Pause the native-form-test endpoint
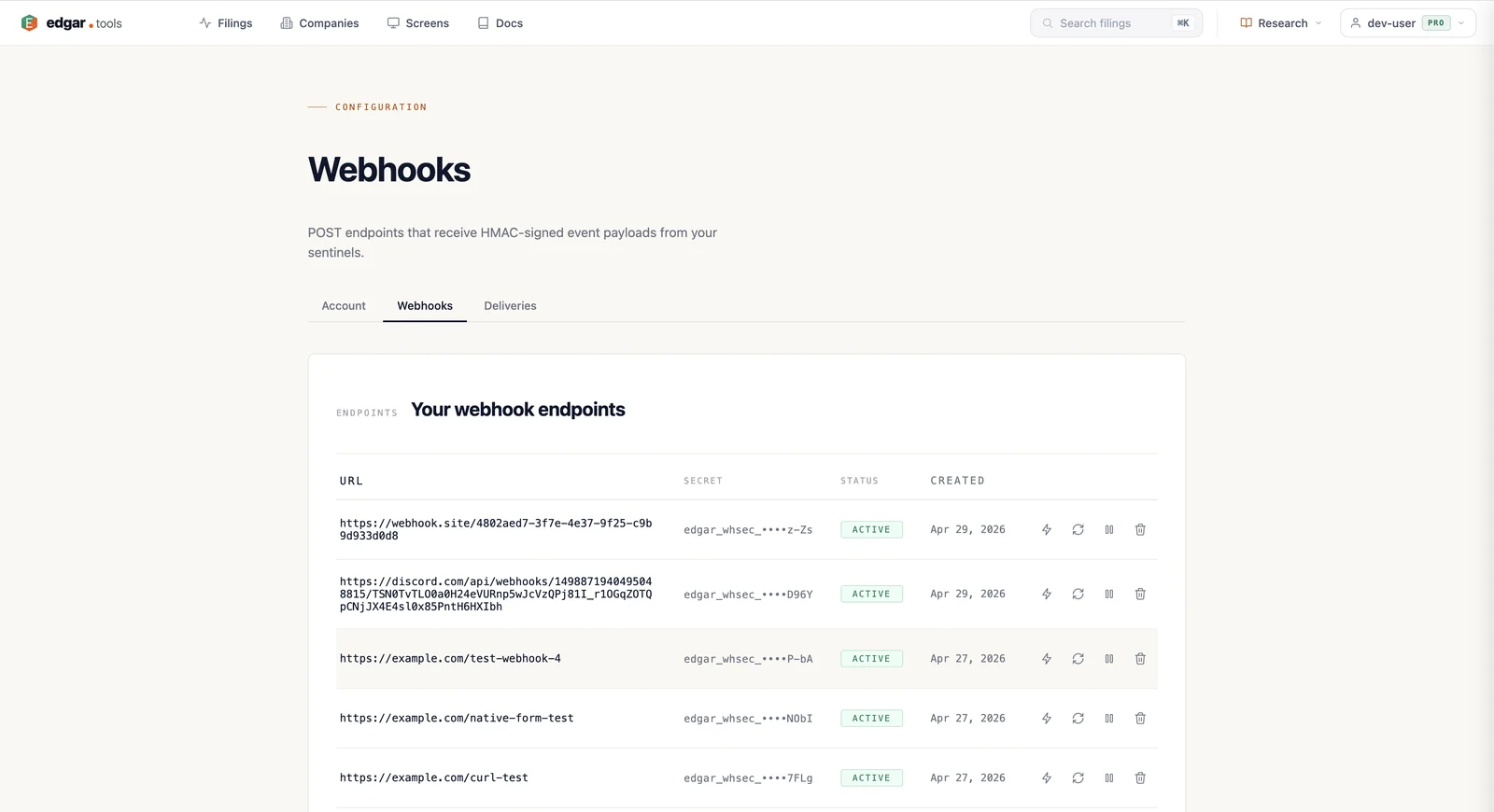This screenshot has height=812, width=1494. [x=1109, y=719]
